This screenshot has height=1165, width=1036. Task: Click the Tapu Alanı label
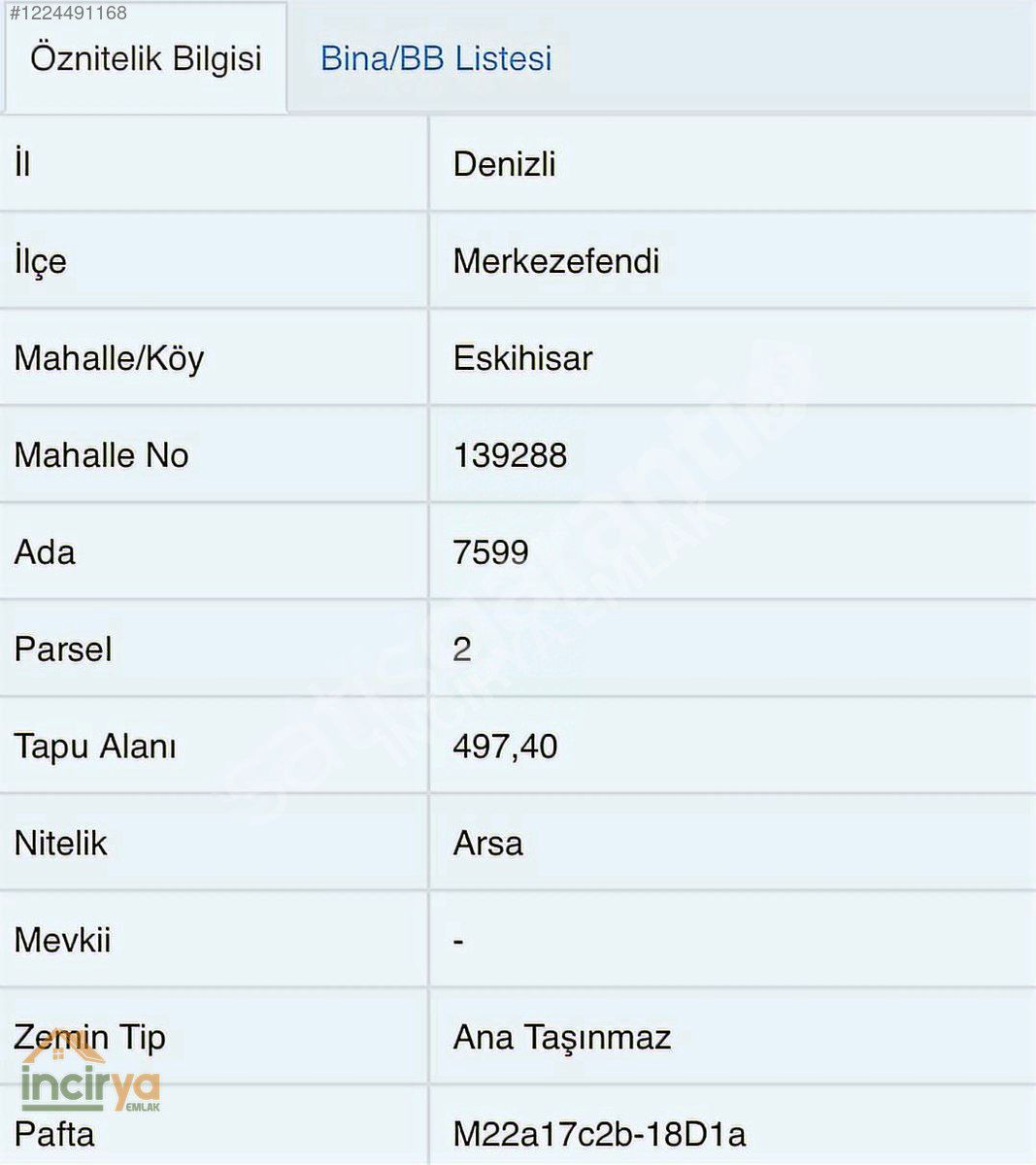tap(95, 747)
